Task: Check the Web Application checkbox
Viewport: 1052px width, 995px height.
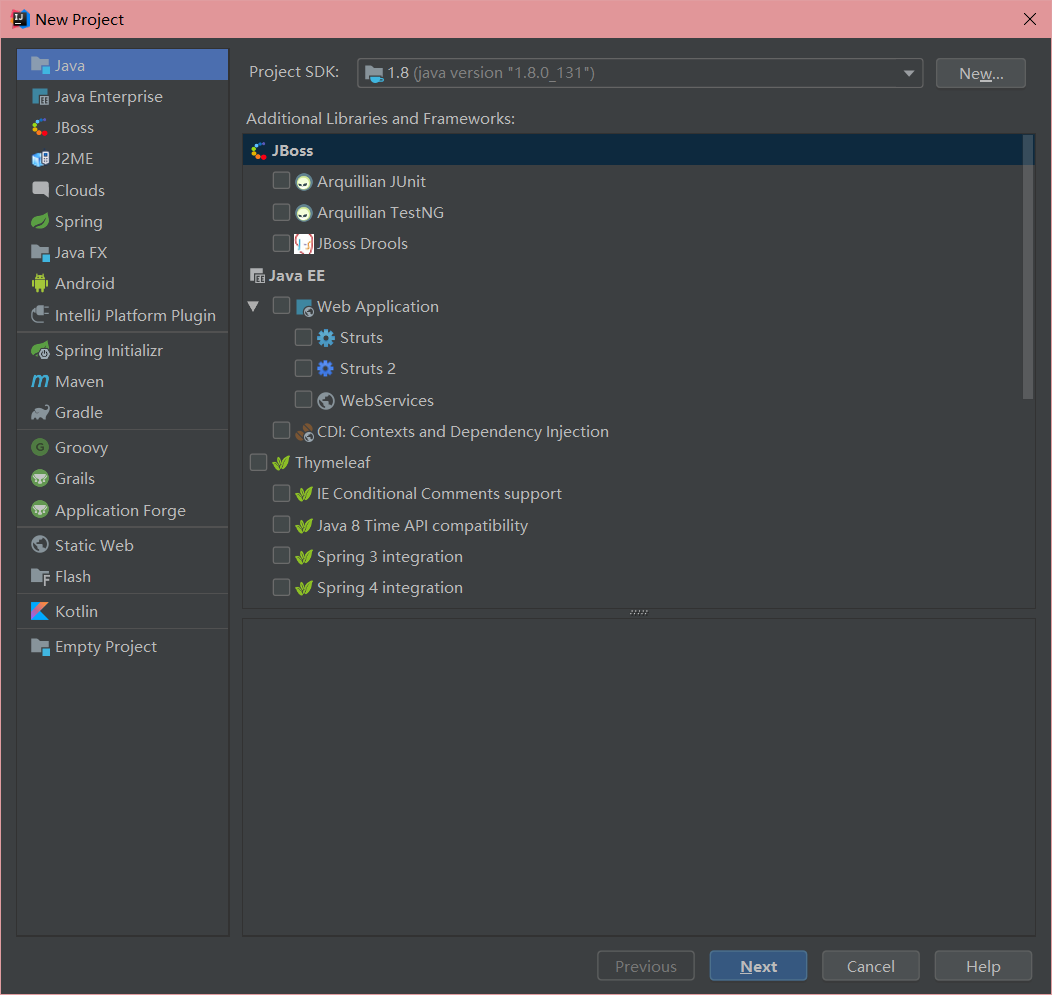Action: coord(281,306)
